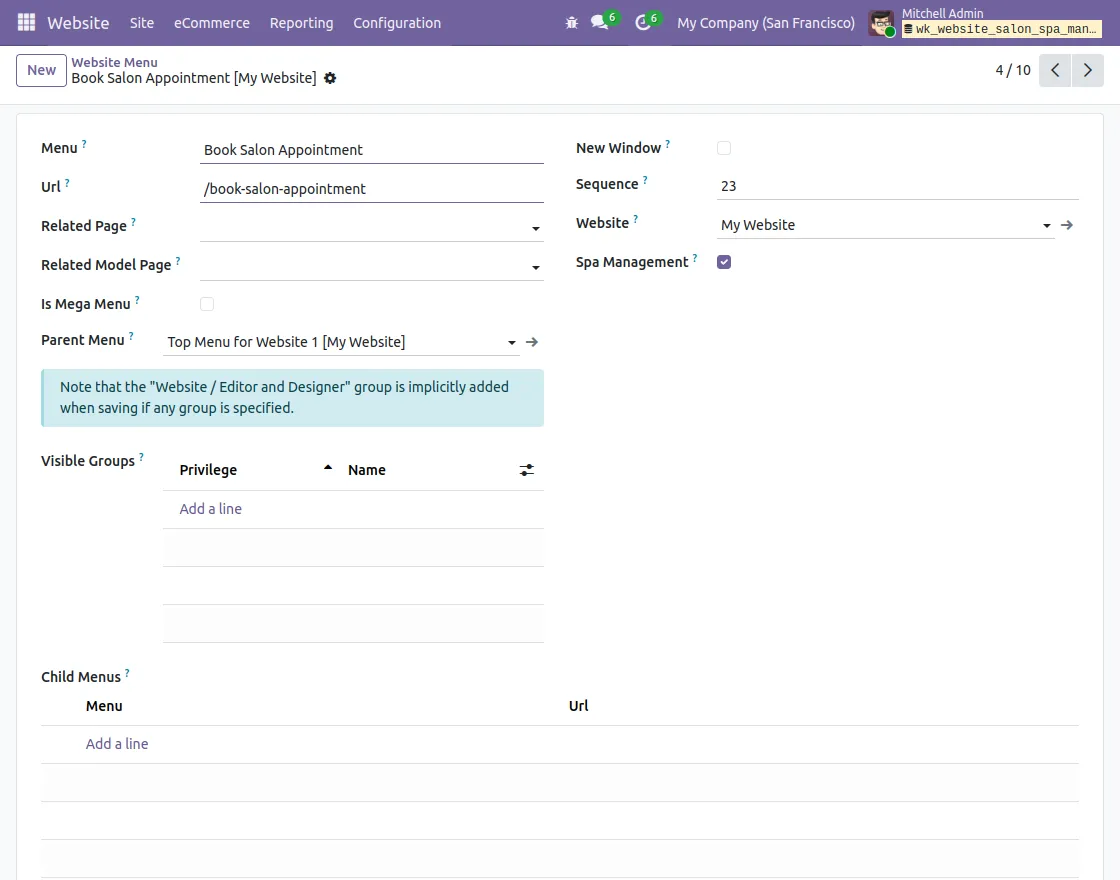The height and width of the screenshot is (880, 1120).
Task: Add a line to Visible Groups
Action: [x=211, y=509]
